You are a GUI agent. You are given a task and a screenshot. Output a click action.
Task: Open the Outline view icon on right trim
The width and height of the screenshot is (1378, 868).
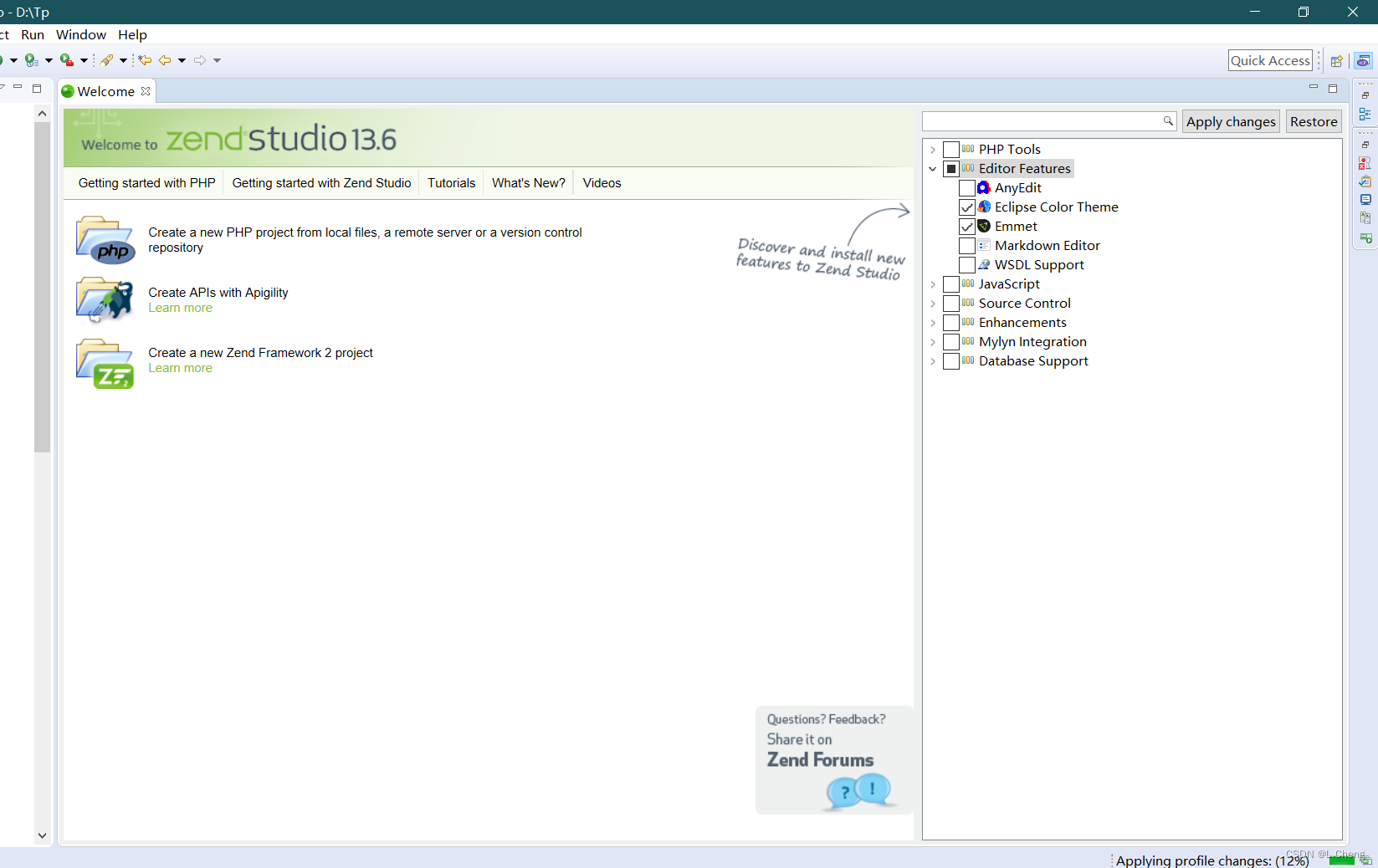pos(1365,114)
